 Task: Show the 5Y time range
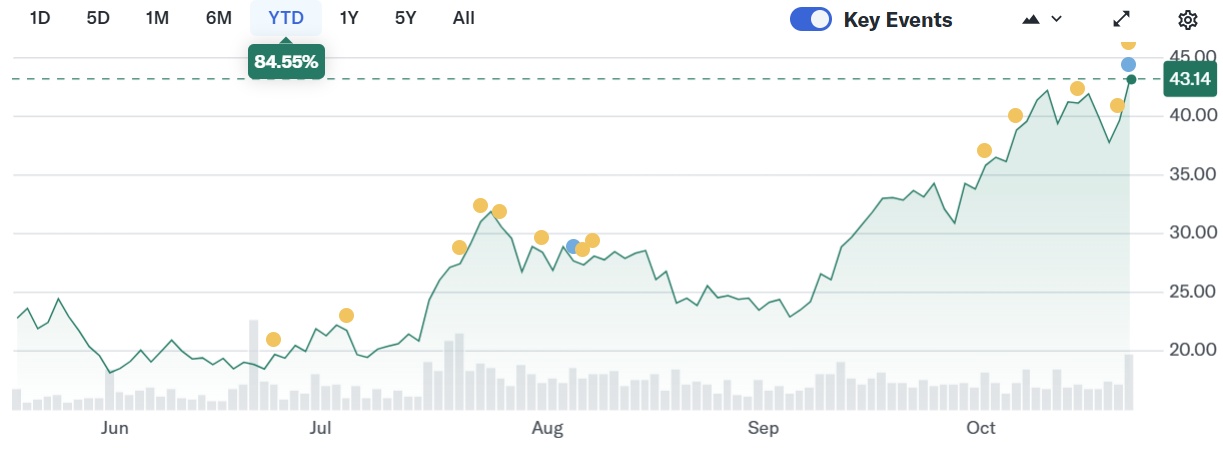coord(405,17)
